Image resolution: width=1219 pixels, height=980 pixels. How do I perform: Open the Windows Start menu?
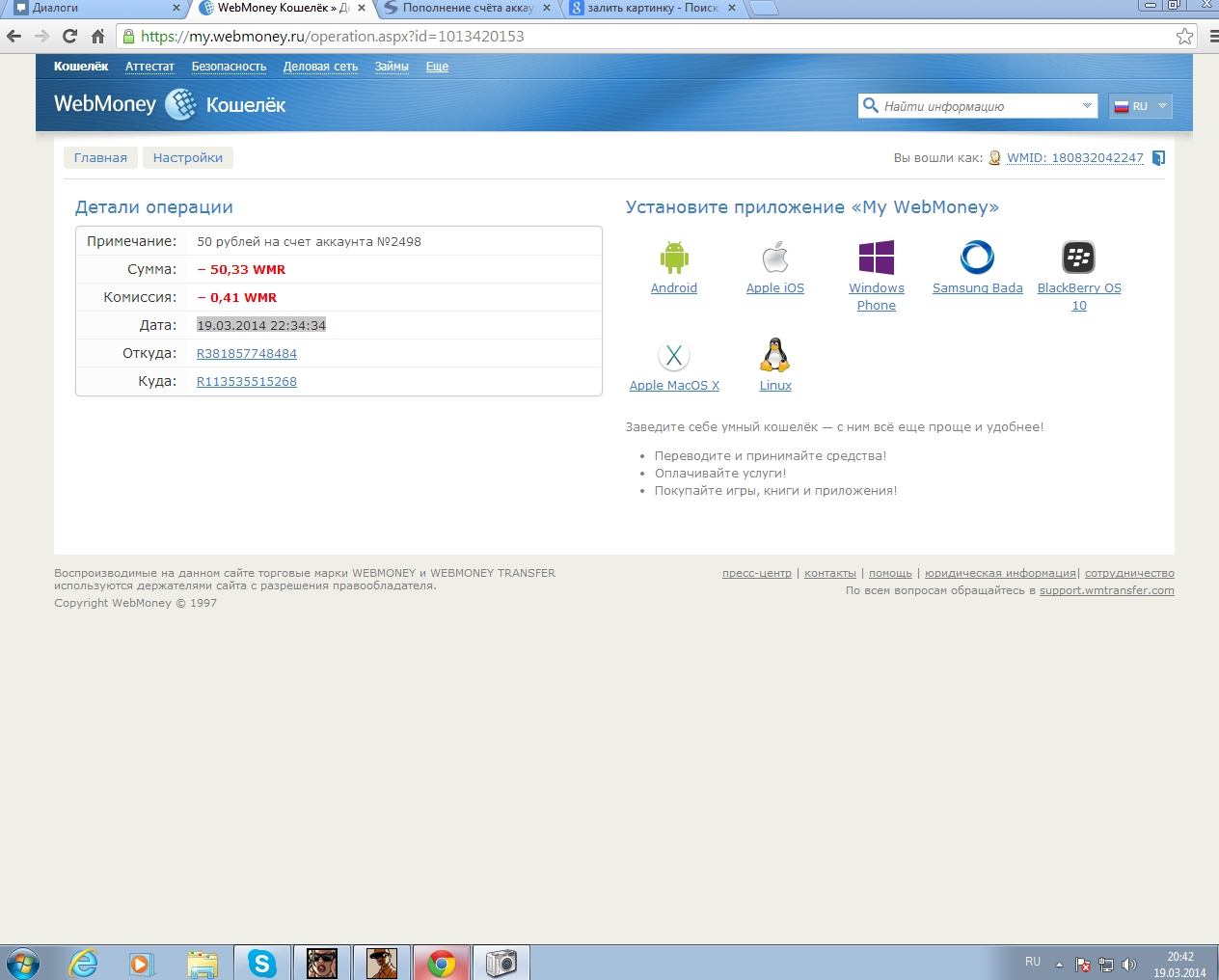(22, 964)
